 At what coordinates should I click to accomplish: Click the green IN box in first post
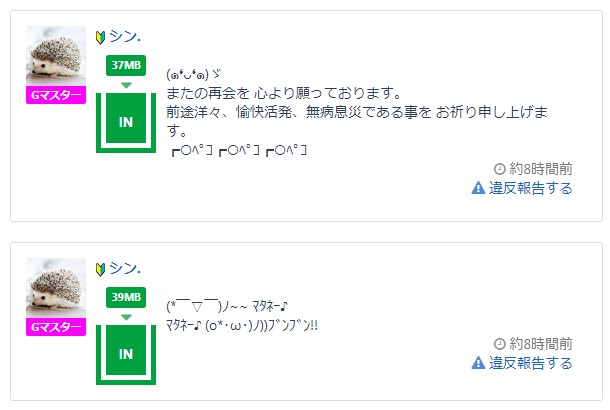click(126, 122)
